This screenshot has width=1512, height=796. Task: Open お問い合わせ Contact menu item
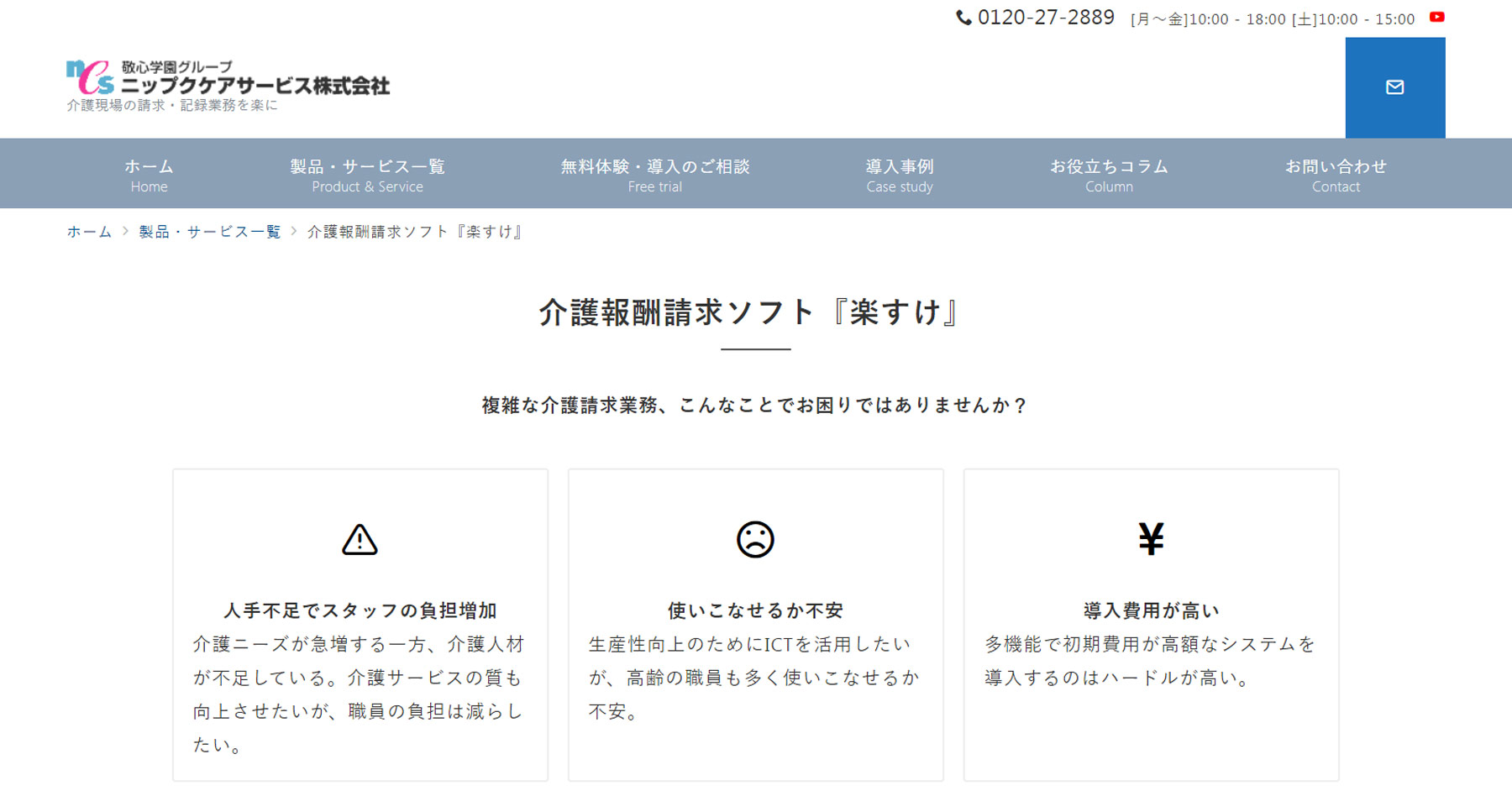1336,175
